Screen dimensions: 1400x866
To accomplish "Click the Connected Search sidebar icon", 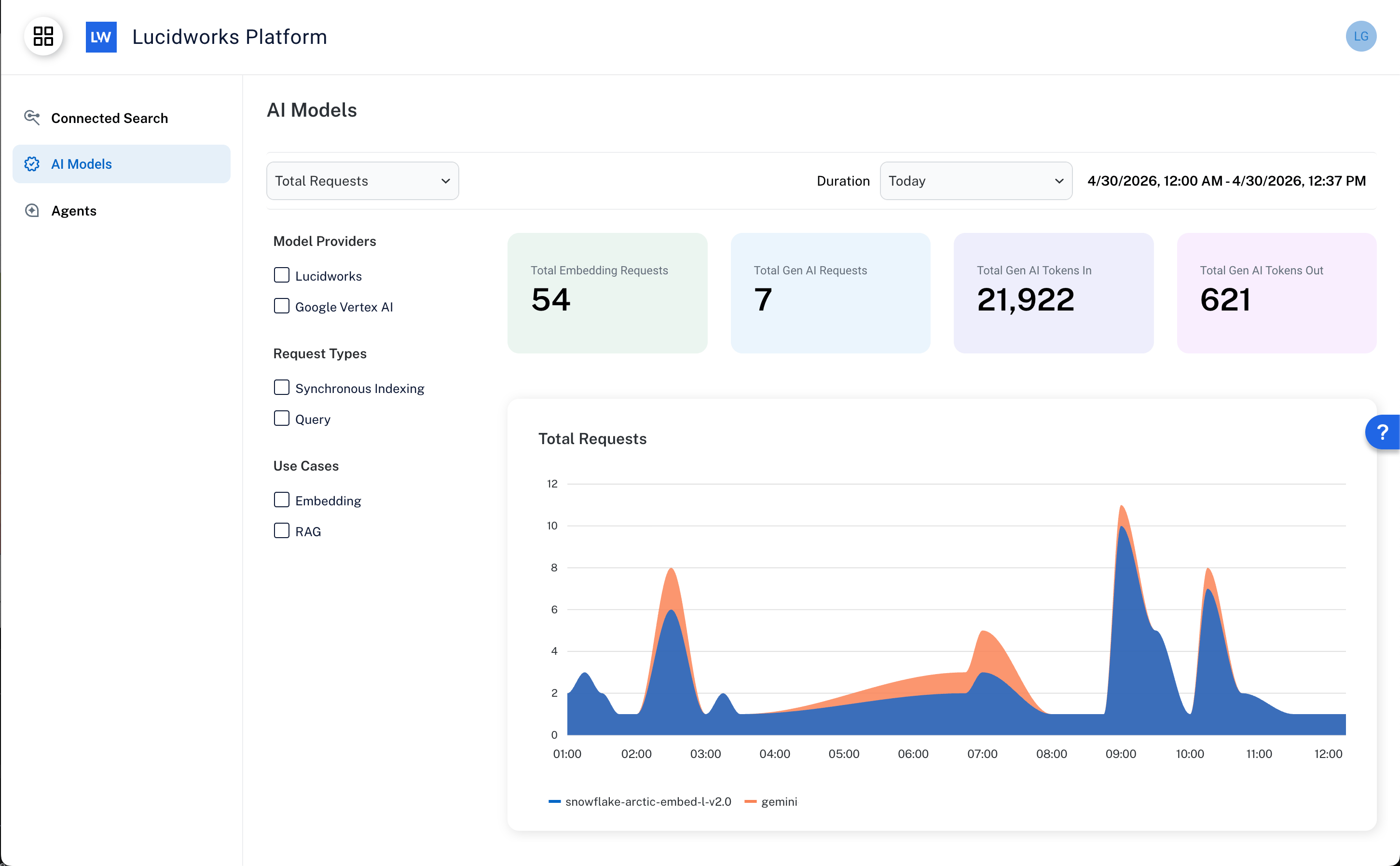I will point(32,118).
